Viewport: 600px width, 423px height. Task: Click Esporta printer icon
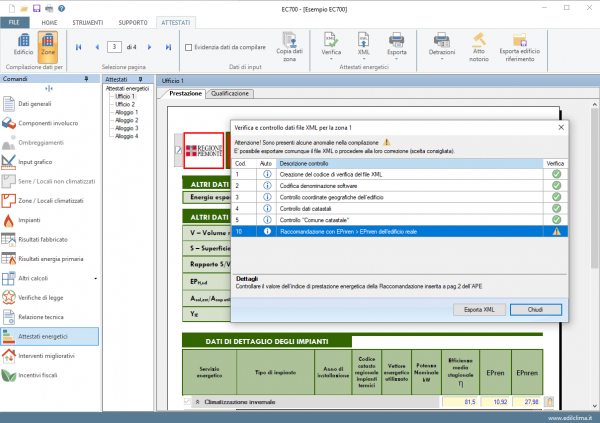[x=396, y=46]
